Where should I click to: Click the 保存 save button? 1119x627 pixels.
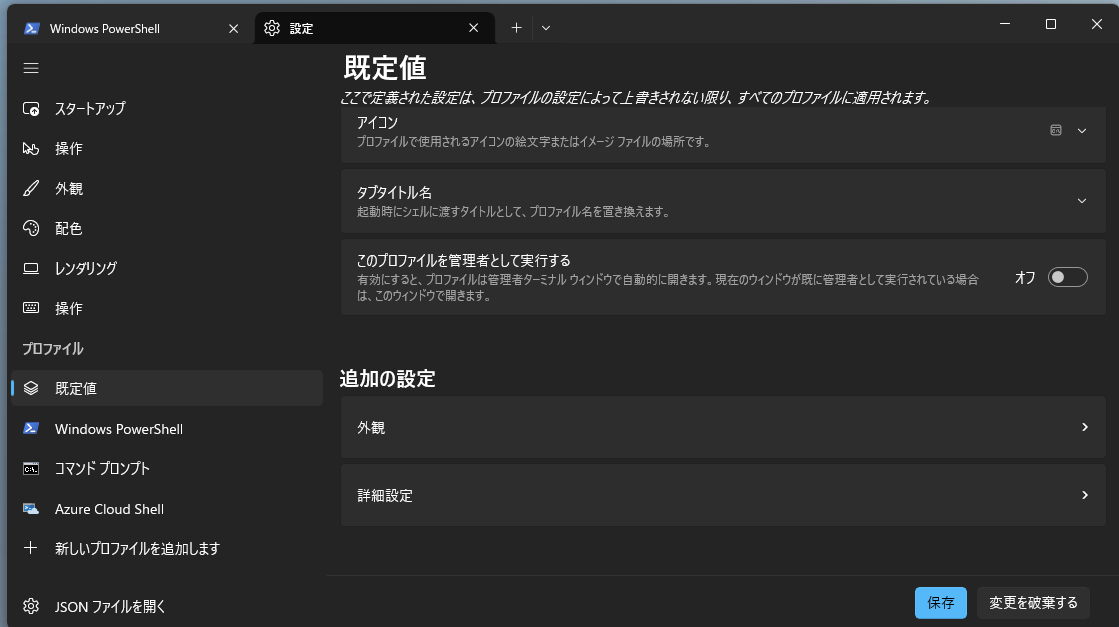(940, 603)
